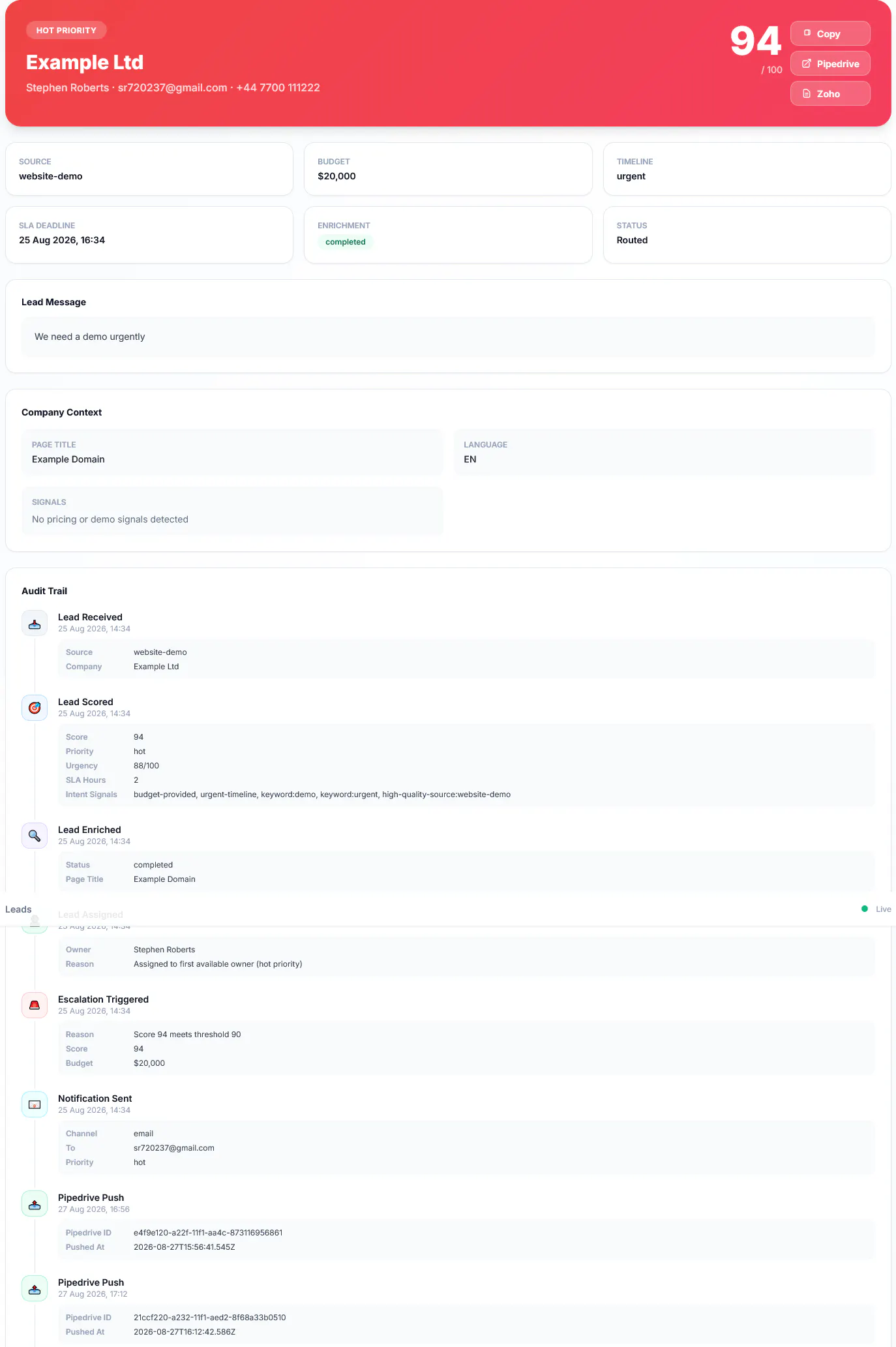Screen dimensions: 896x1347
Task: Click the website-demo source card value
Action: 51,176
